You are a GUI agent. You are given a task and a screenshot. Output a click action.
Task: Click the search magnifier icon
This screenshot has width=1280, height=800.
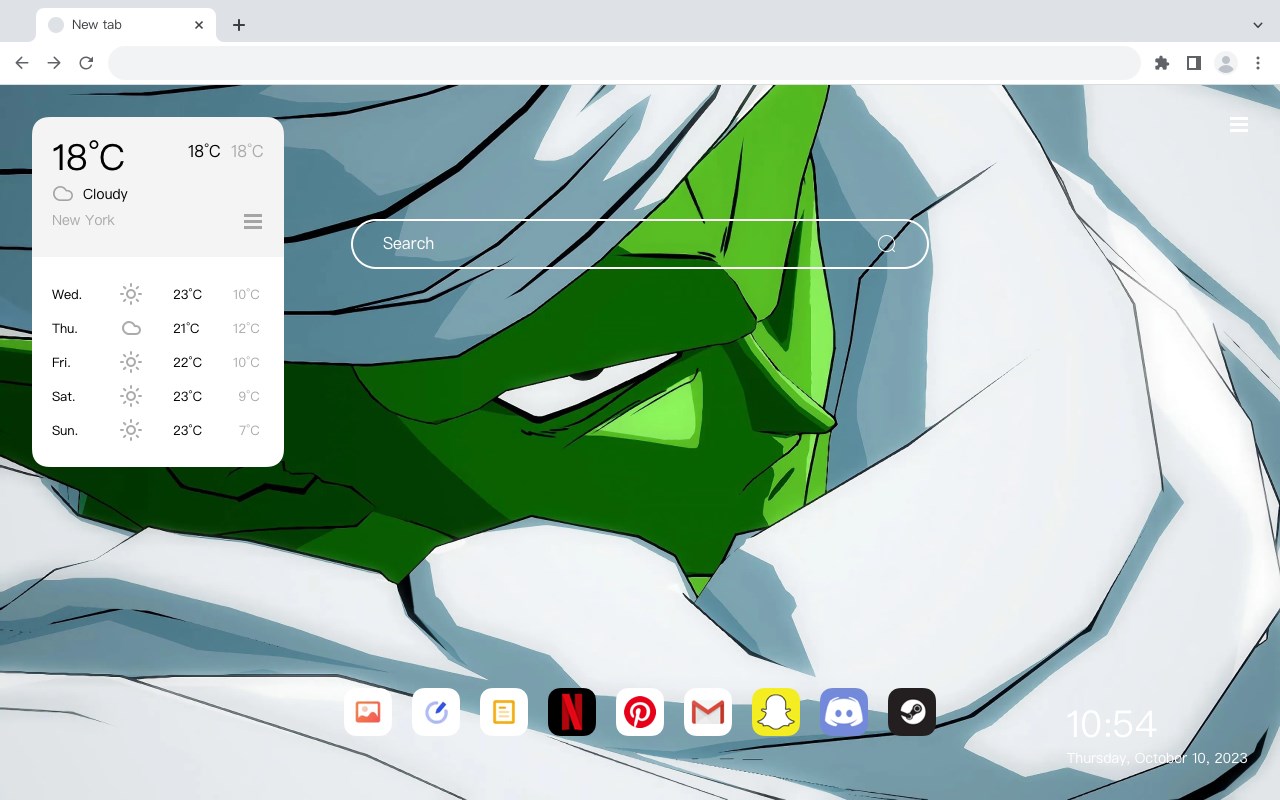[x=886, y=243]
